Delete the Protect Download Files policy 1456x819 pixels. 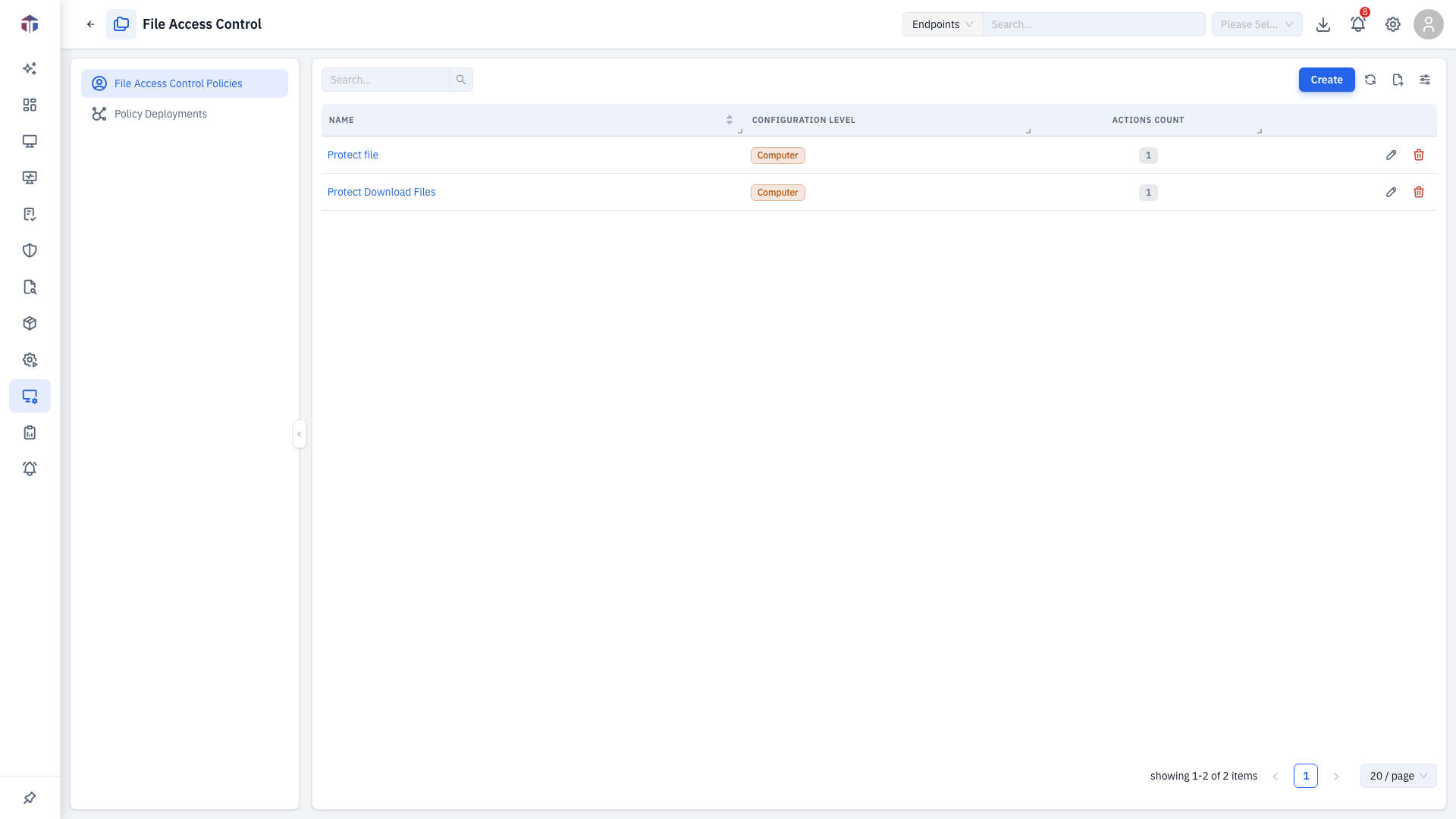pyautogui.click(x=1419, y=192)
